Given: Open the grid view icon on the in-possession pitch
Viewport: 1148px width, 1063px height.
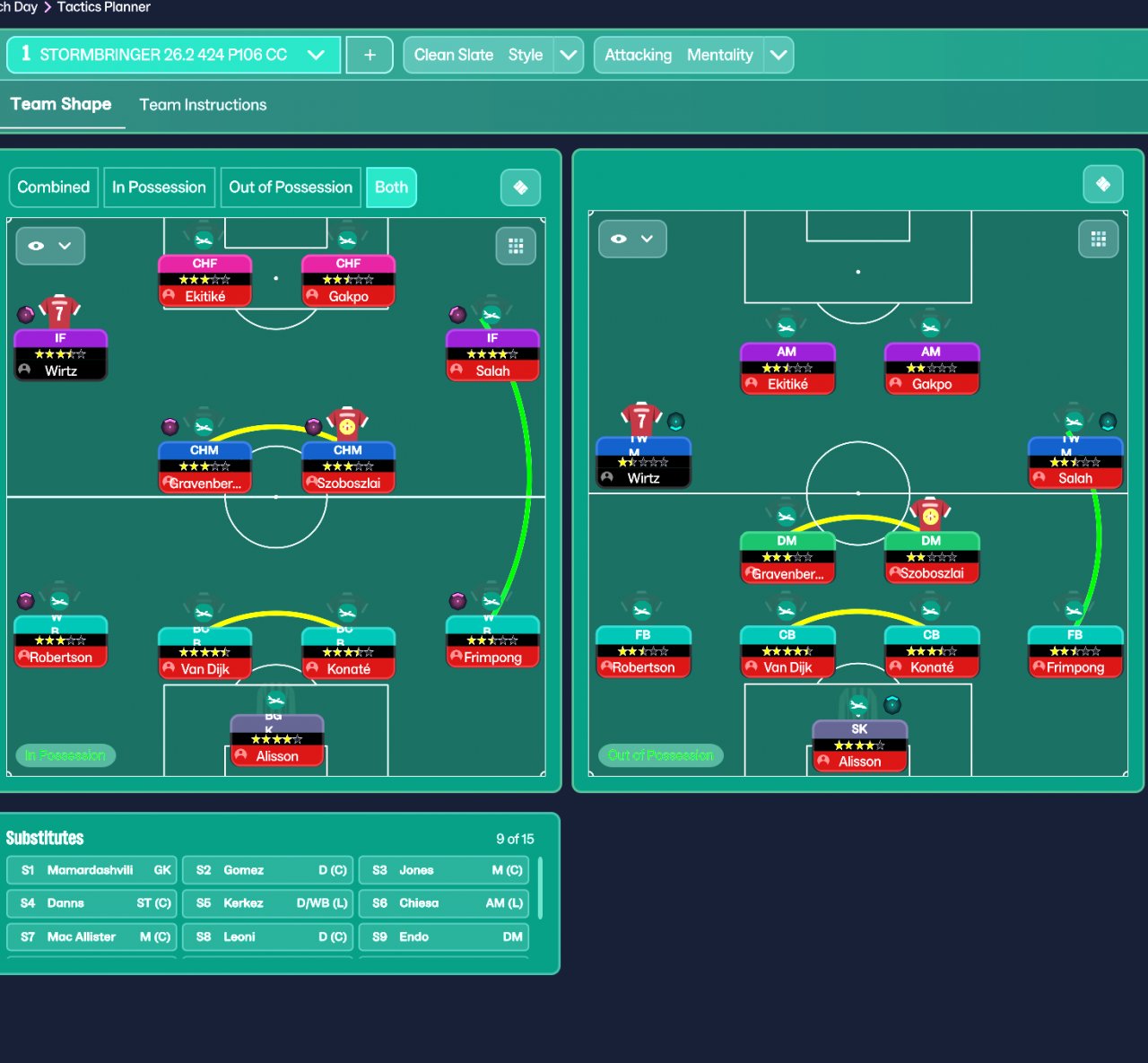Looking at the screenshot, I should (x=516, y=246).
